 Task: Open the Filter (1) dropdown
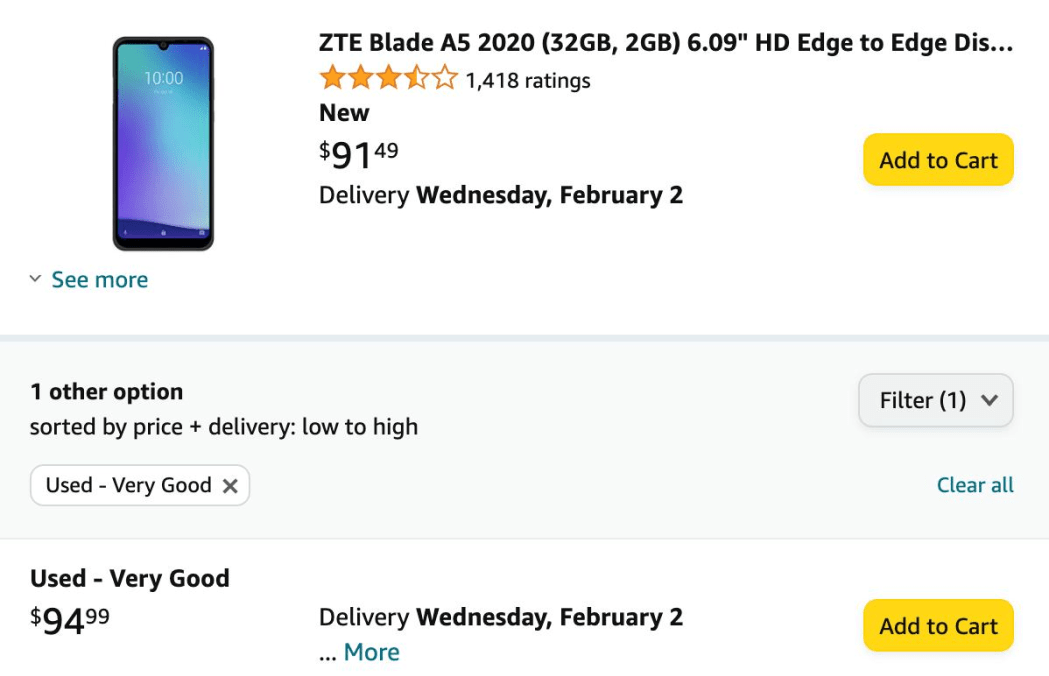(935, 400)
